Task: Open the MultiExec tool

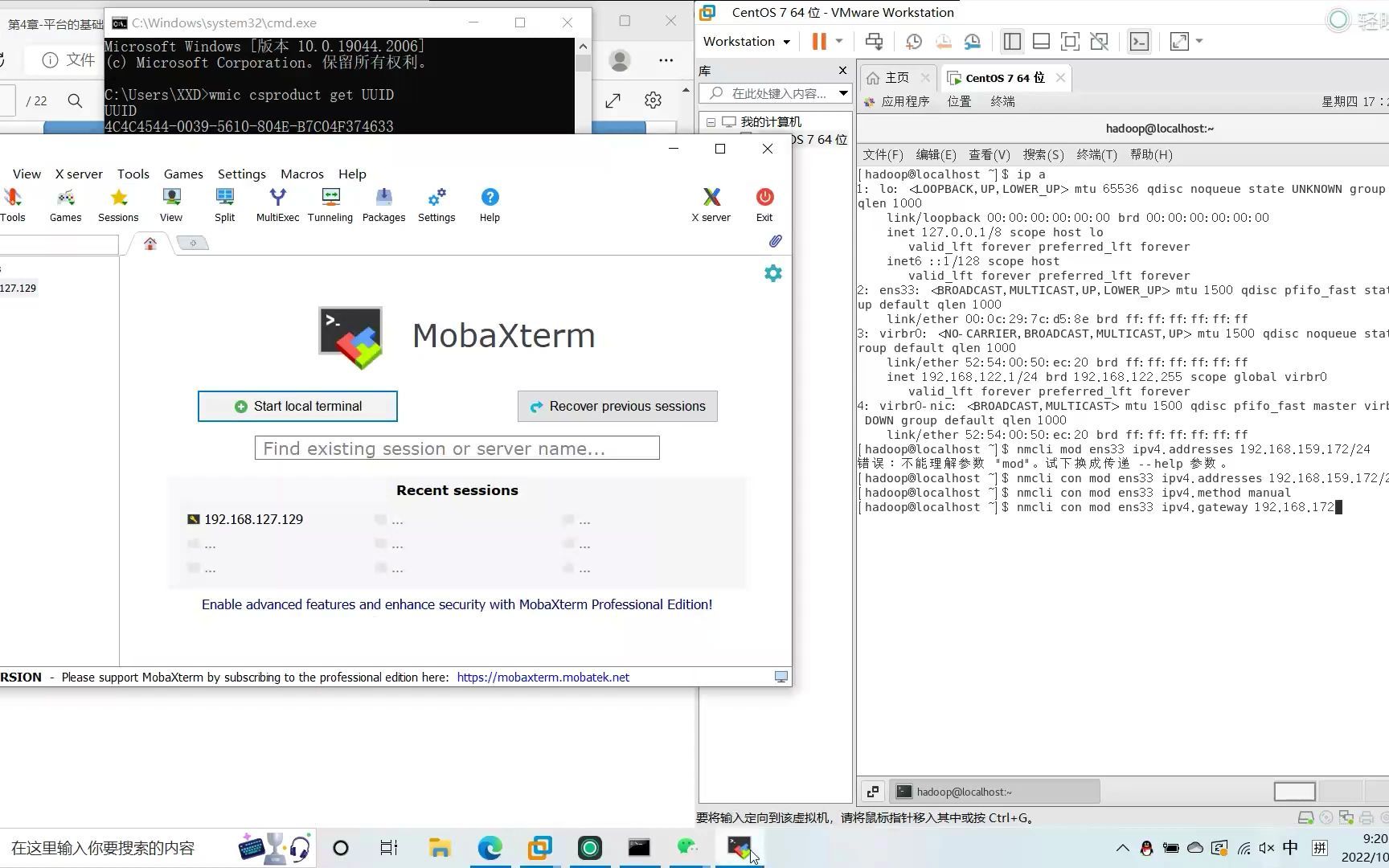Action: pyautogui.click(x=277, y=205)
